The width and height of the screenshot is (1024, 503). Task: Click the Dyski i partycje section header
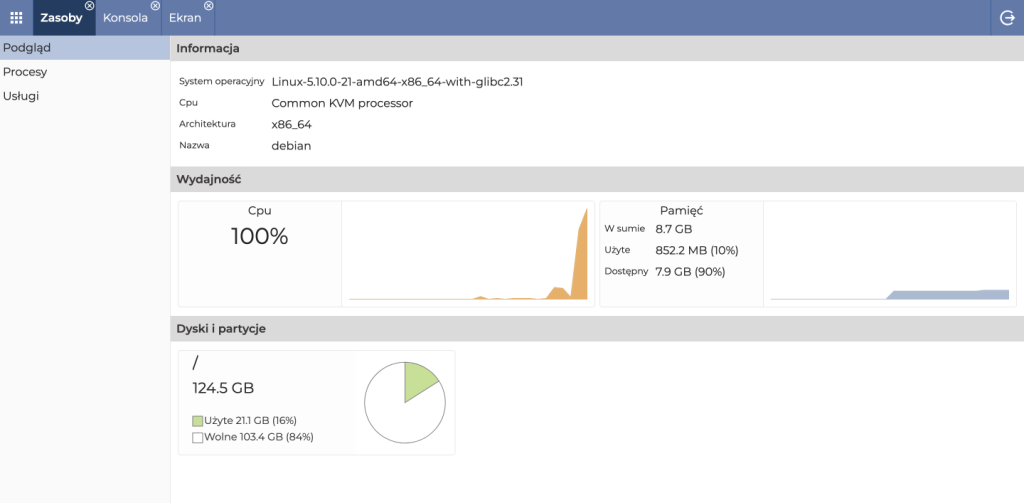(221, 328)
